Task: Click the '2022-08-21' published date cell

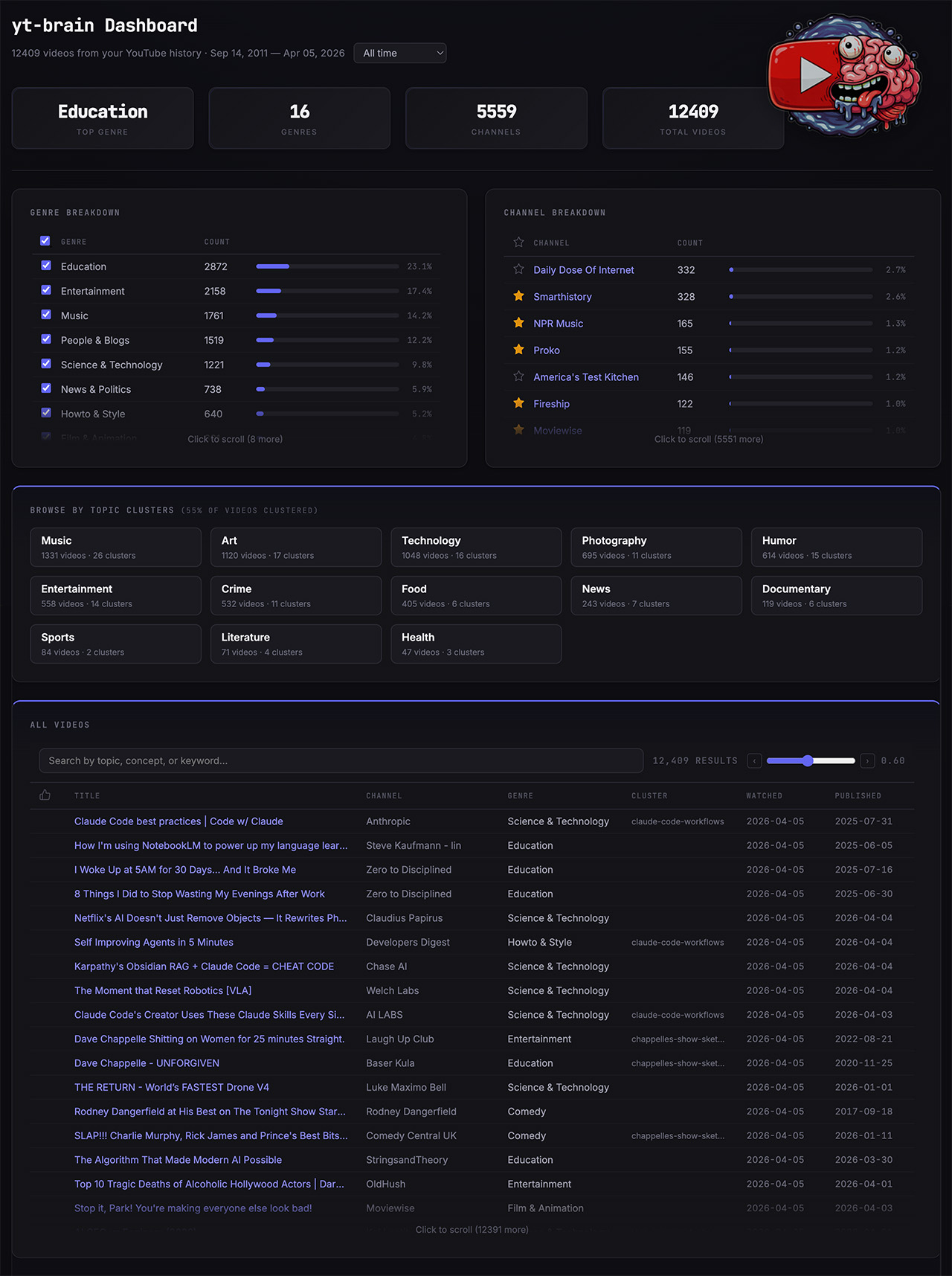Action: point(863,1039)
